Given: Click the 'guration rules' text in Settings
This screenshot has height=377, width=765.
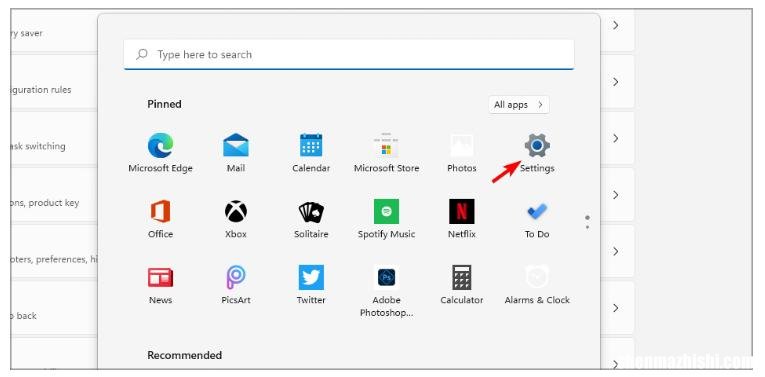Looking at the screenshot, I should click(x=41, y=90).
